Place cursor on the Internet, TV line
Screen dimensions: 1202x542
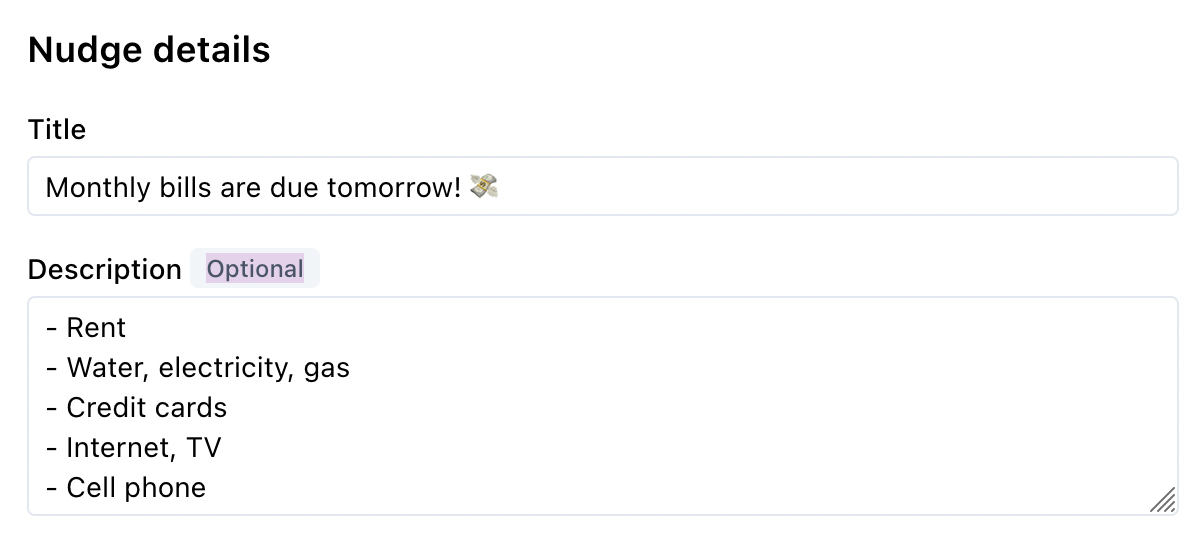[143, 448]
